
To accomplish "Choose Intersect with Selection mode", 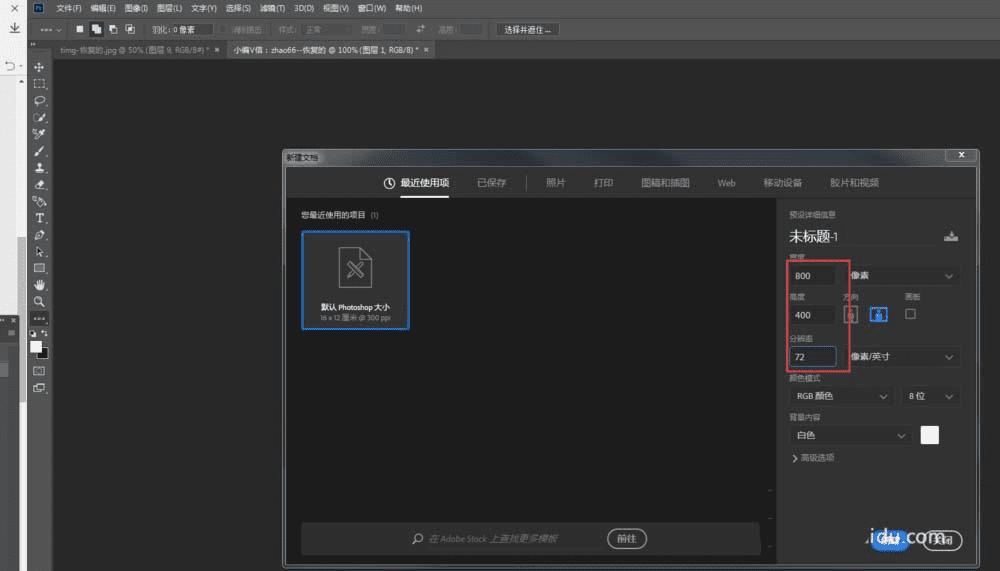I will tap(129, 29).
